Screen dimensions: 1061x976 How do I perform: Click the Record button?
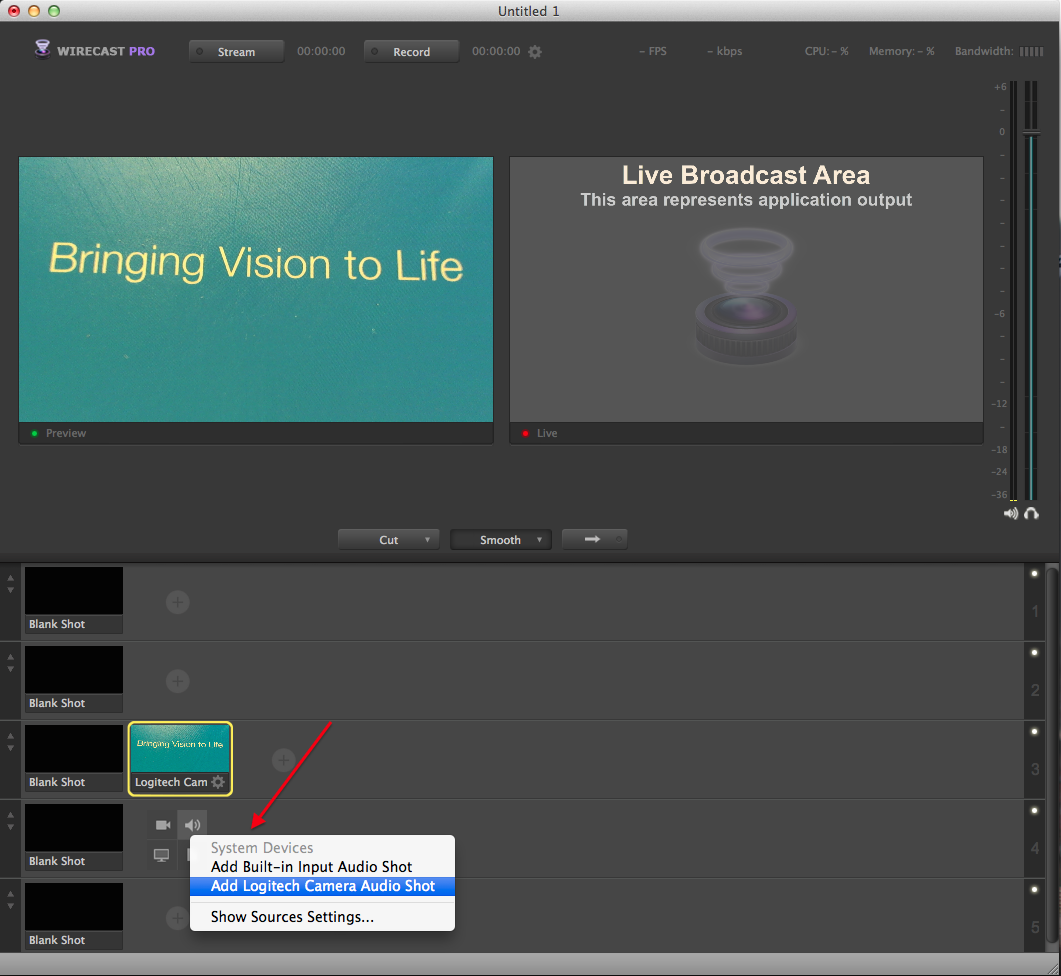(x=411, y=51)
